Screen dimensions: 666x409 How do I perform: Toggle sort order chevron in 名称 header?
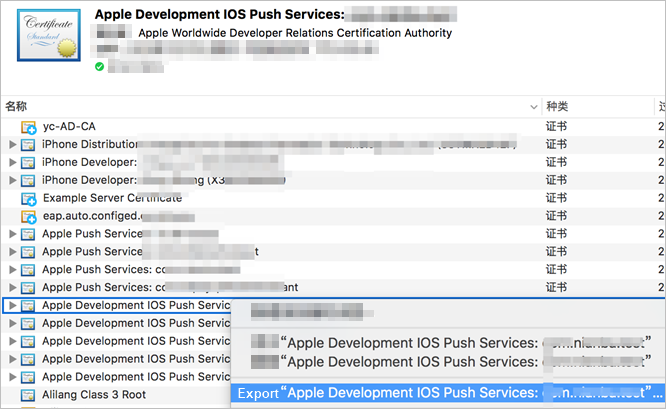[534, 107]
